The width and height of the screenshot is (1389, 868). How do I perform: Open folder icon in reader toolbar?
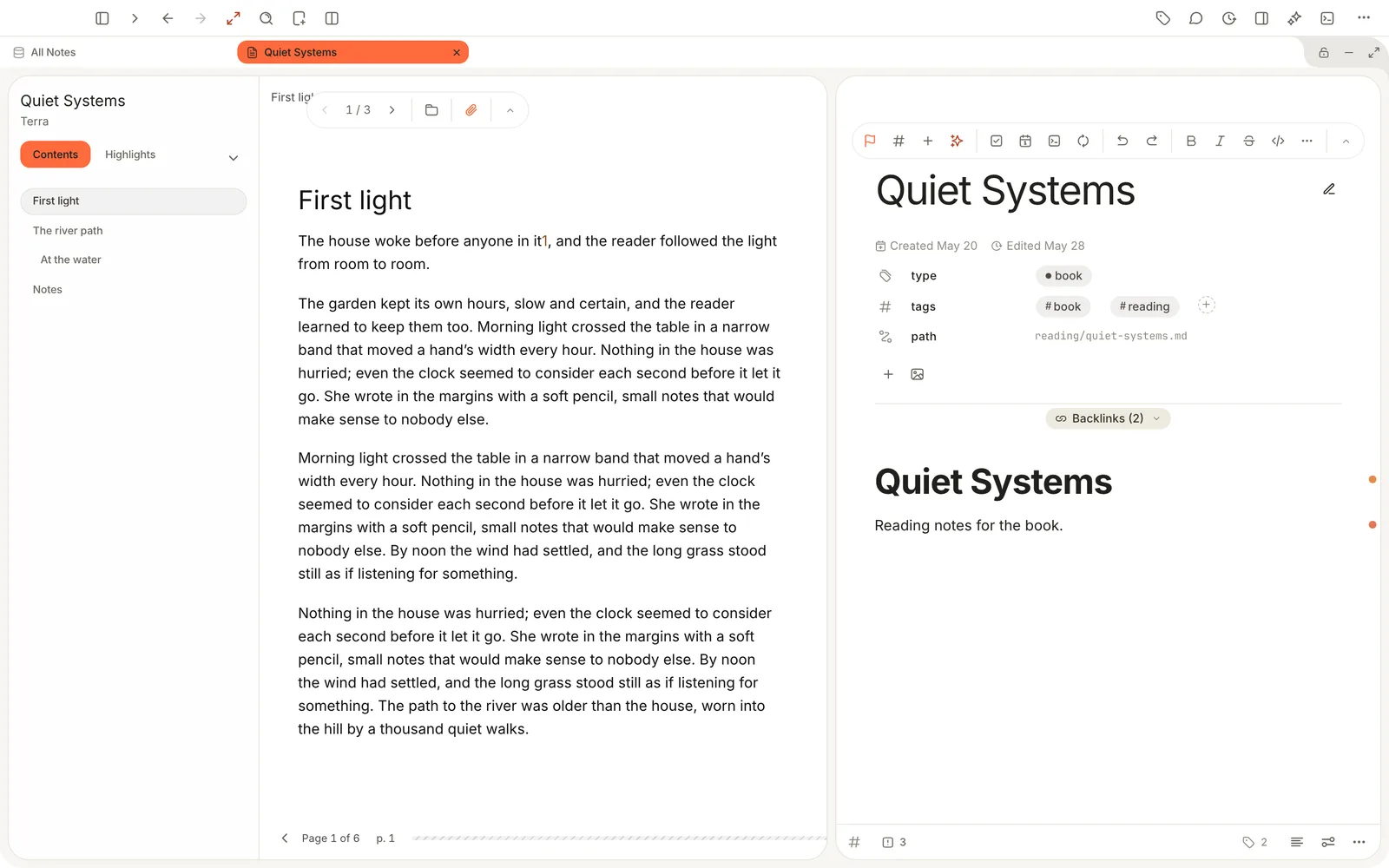point(431,110)
